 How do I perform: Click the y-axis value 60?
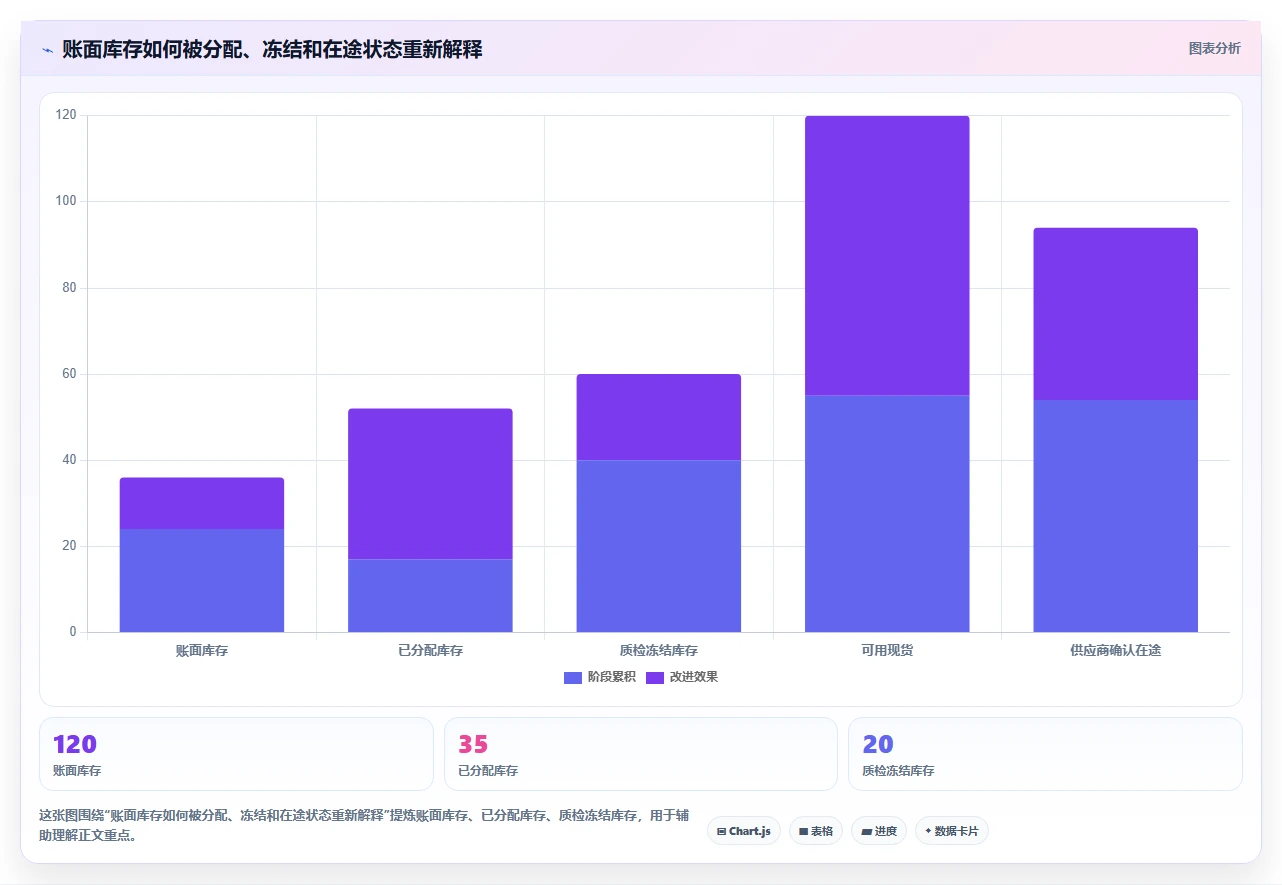(x=69, y=374)
